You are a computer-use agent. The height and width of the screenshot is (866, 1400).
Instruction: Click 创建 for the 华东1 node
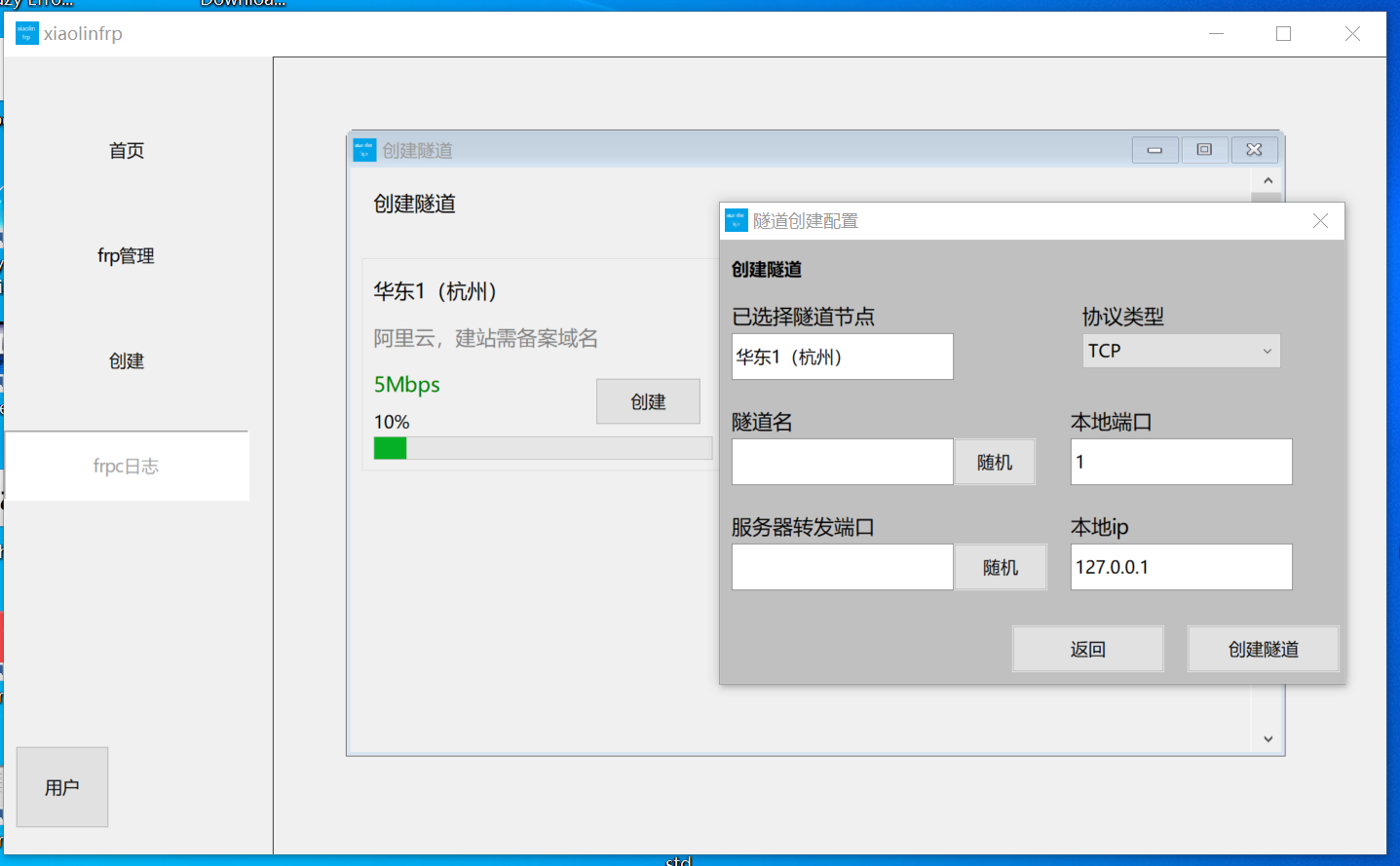648,400
